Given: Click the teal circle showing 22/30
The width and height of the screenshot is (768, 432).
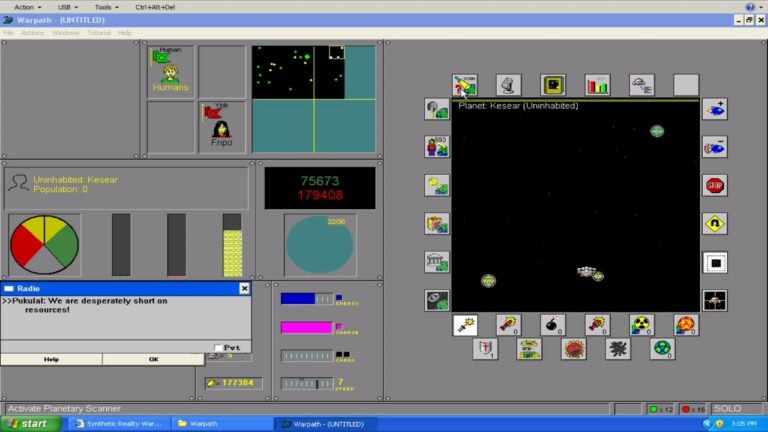Looking at the screenshot, I should (319, 245).
